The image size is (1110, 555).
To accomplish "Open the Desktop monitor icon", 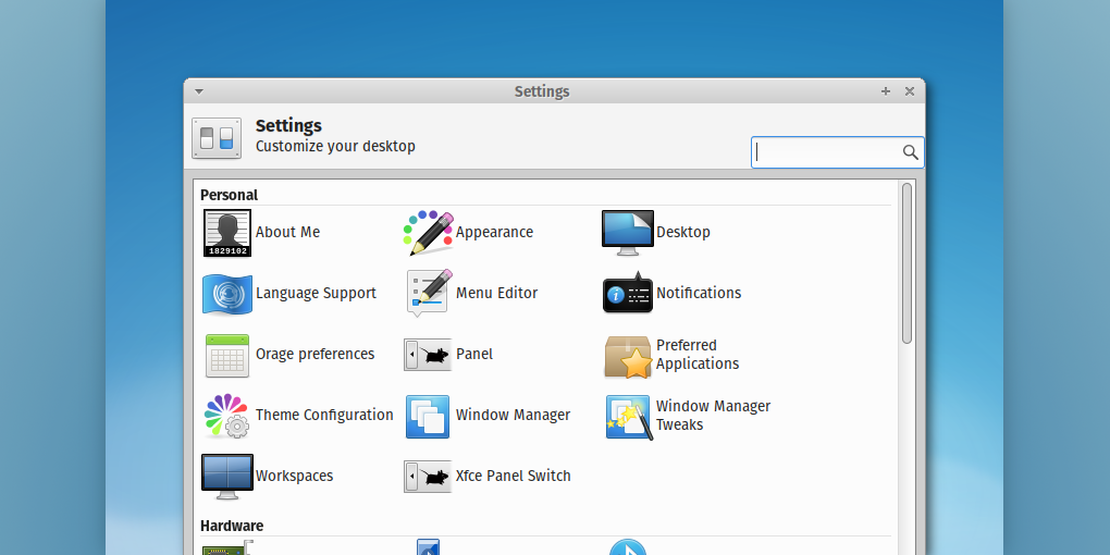I will point(628,232).
